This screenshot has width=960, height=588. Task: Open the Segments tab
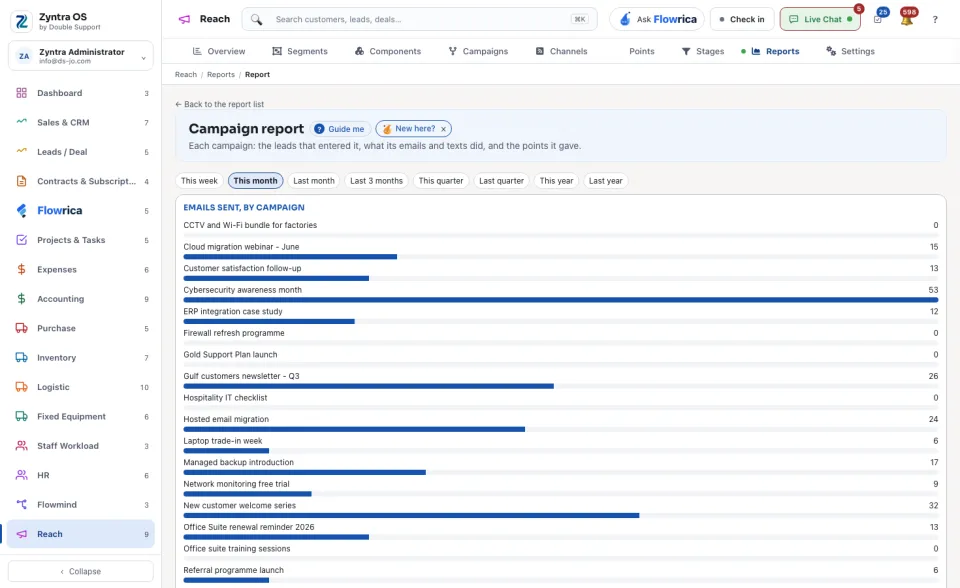pyautogui.click(x=300, y=51)
